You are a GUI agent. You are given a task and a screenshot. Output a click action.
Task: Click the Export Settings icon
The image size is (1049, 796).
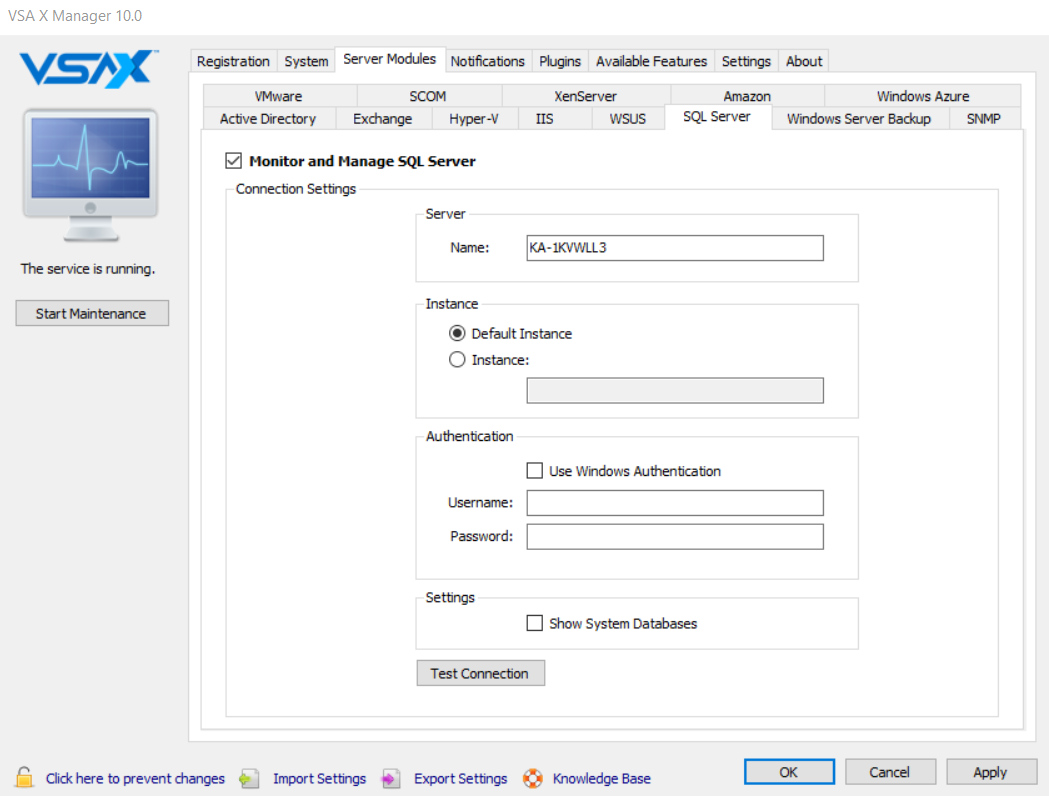tap(391, 778)
